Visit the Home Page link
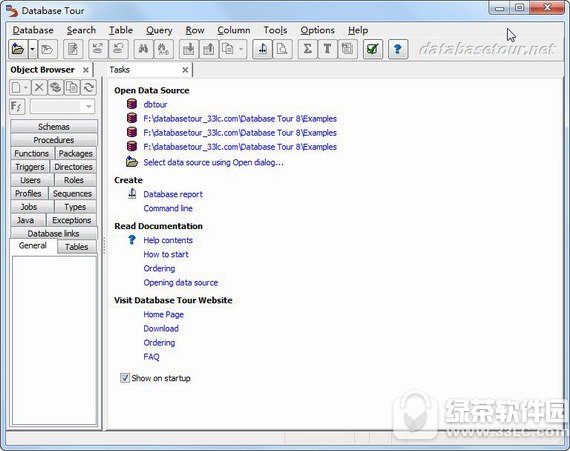 pyautogui.click(x=164, y=314)
